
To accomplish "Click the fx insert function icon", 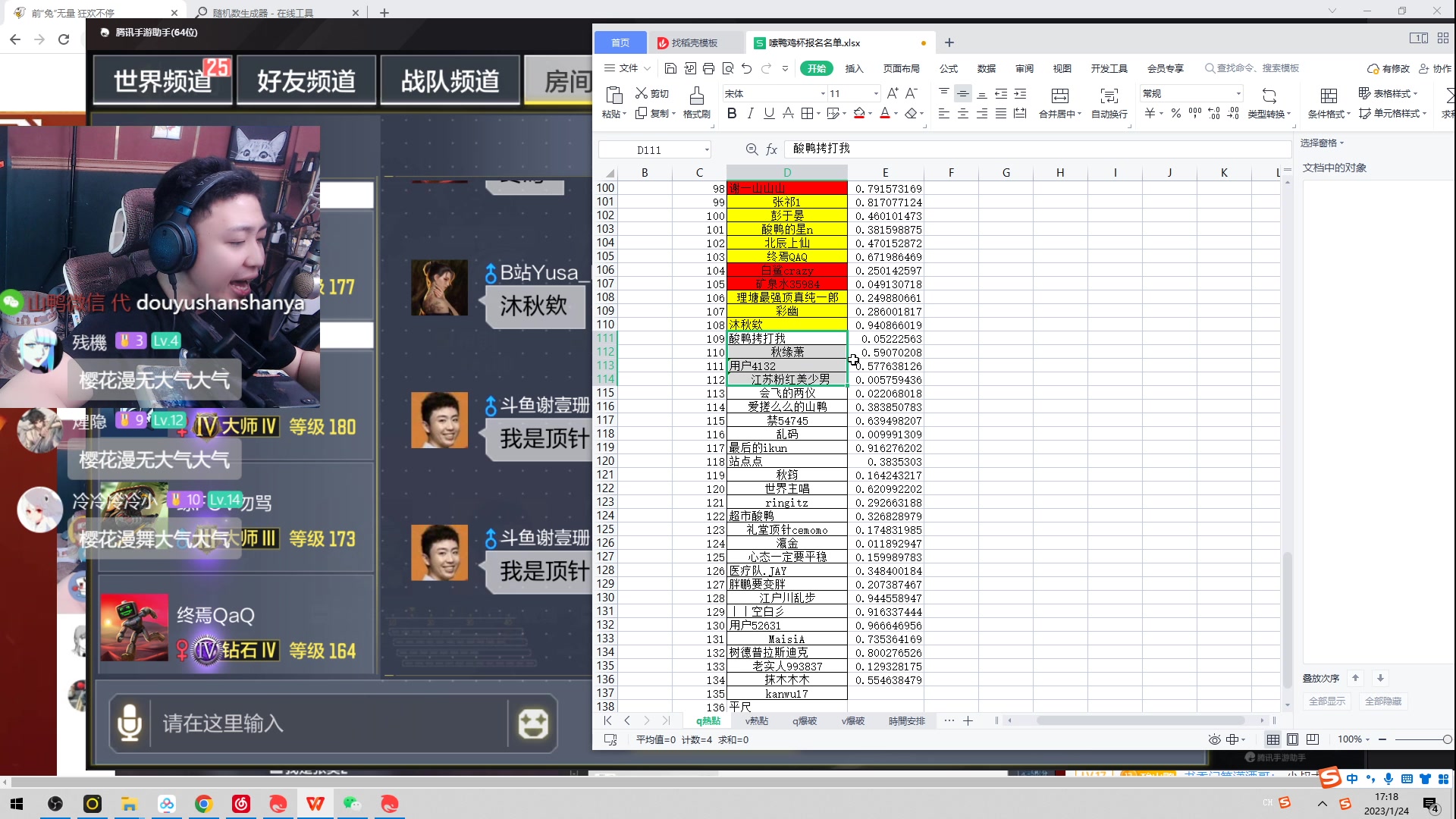I will [771, 149].
